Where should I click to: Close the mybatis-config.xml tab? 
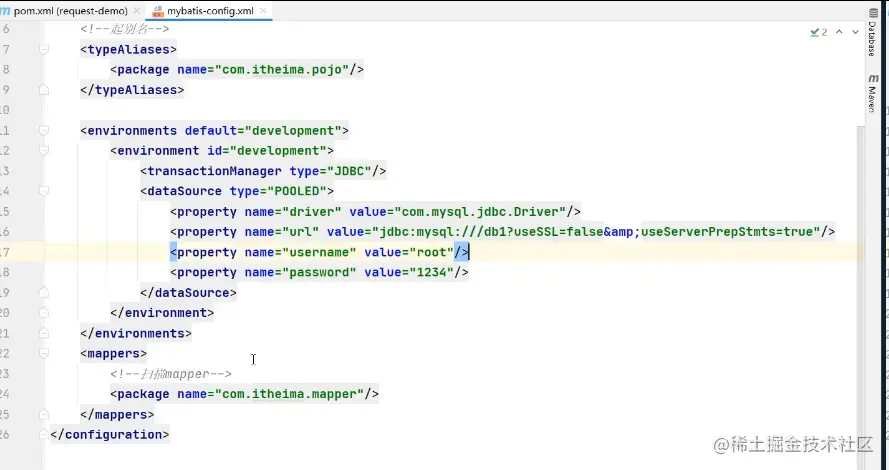(x=263, y=11)
